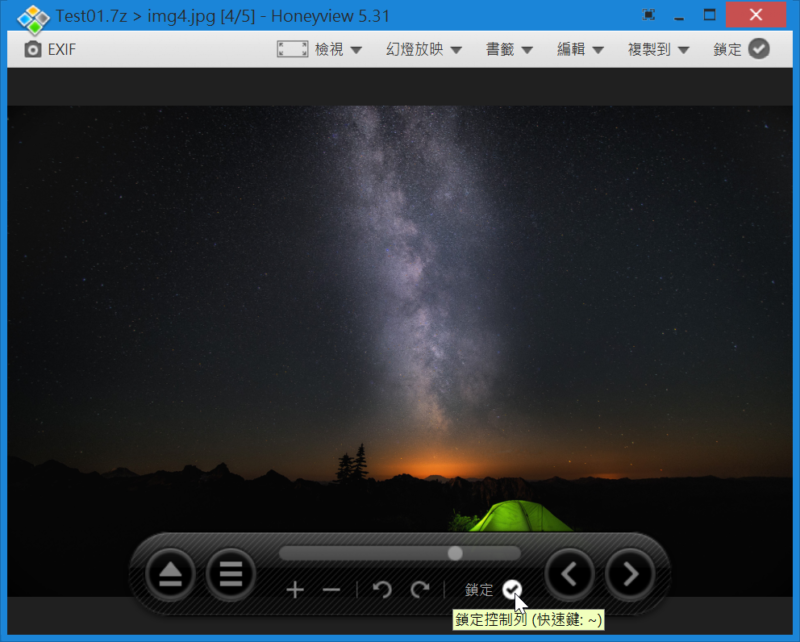Rotate image counterclockwise

pos(382,590)
